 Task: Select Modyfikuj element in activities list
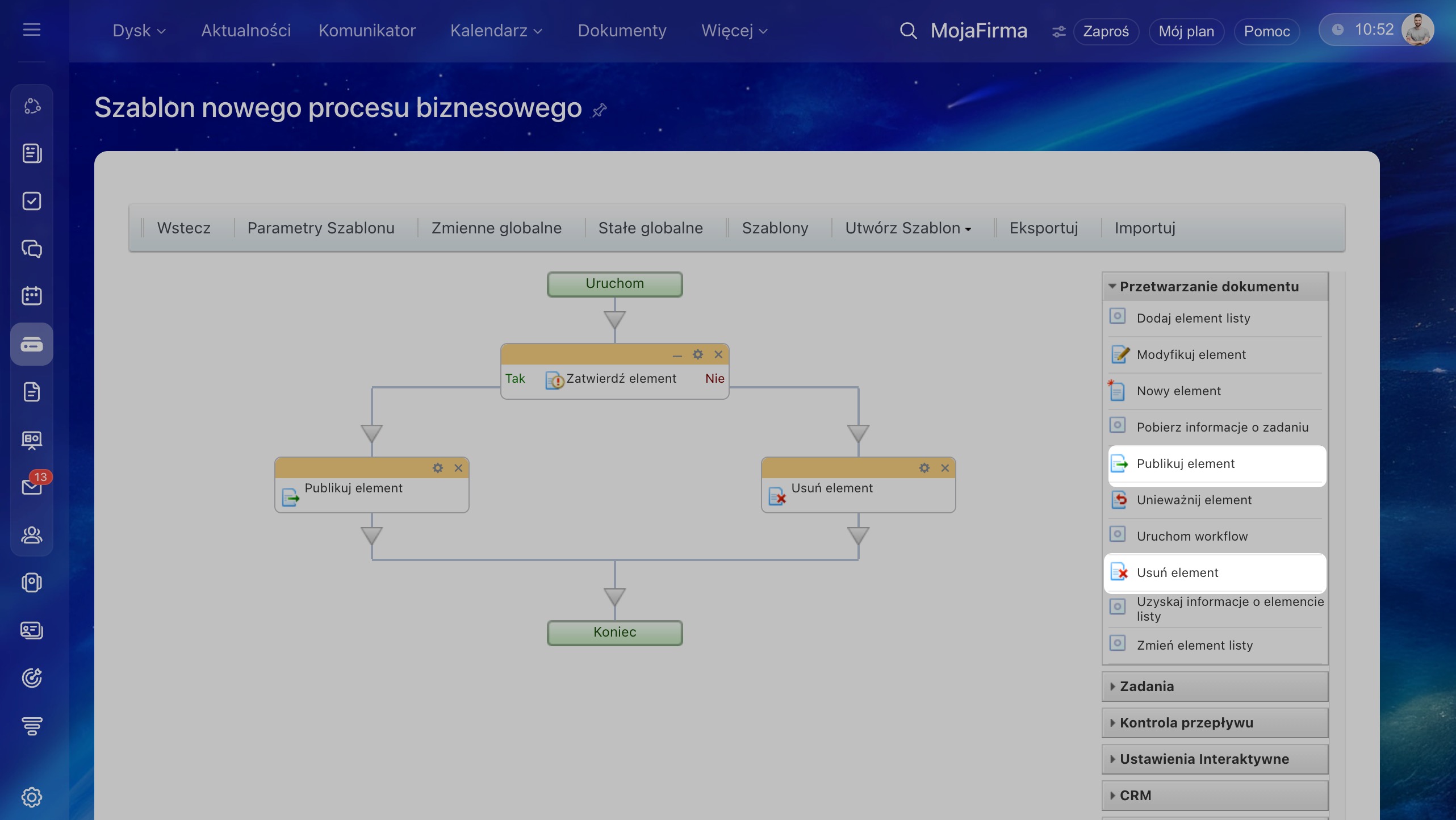[x=1191, y=355]
